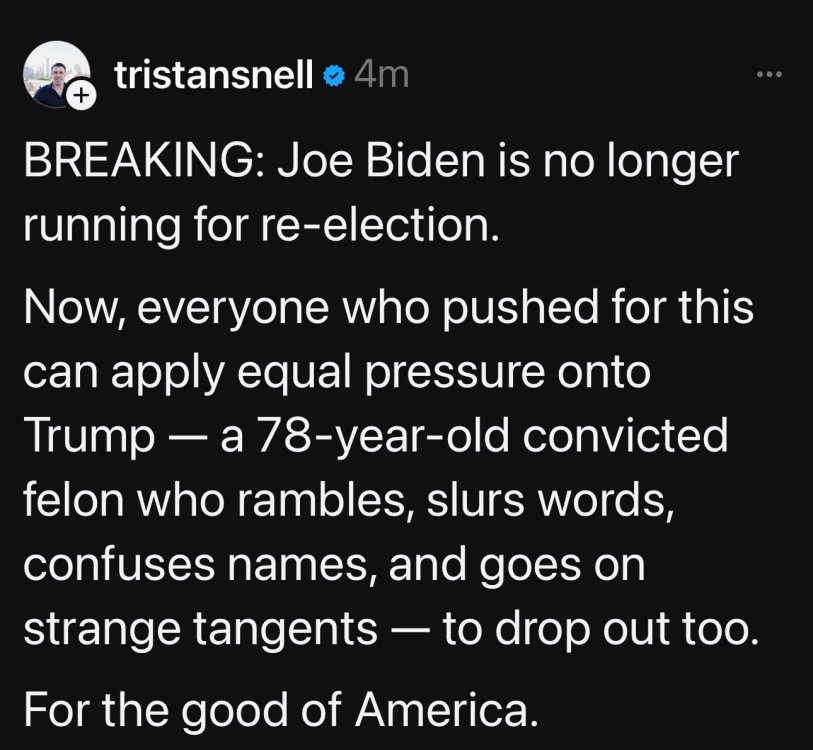Open the tristansnell username link
This screenshot has width=813, height=750.
(215, 75)
